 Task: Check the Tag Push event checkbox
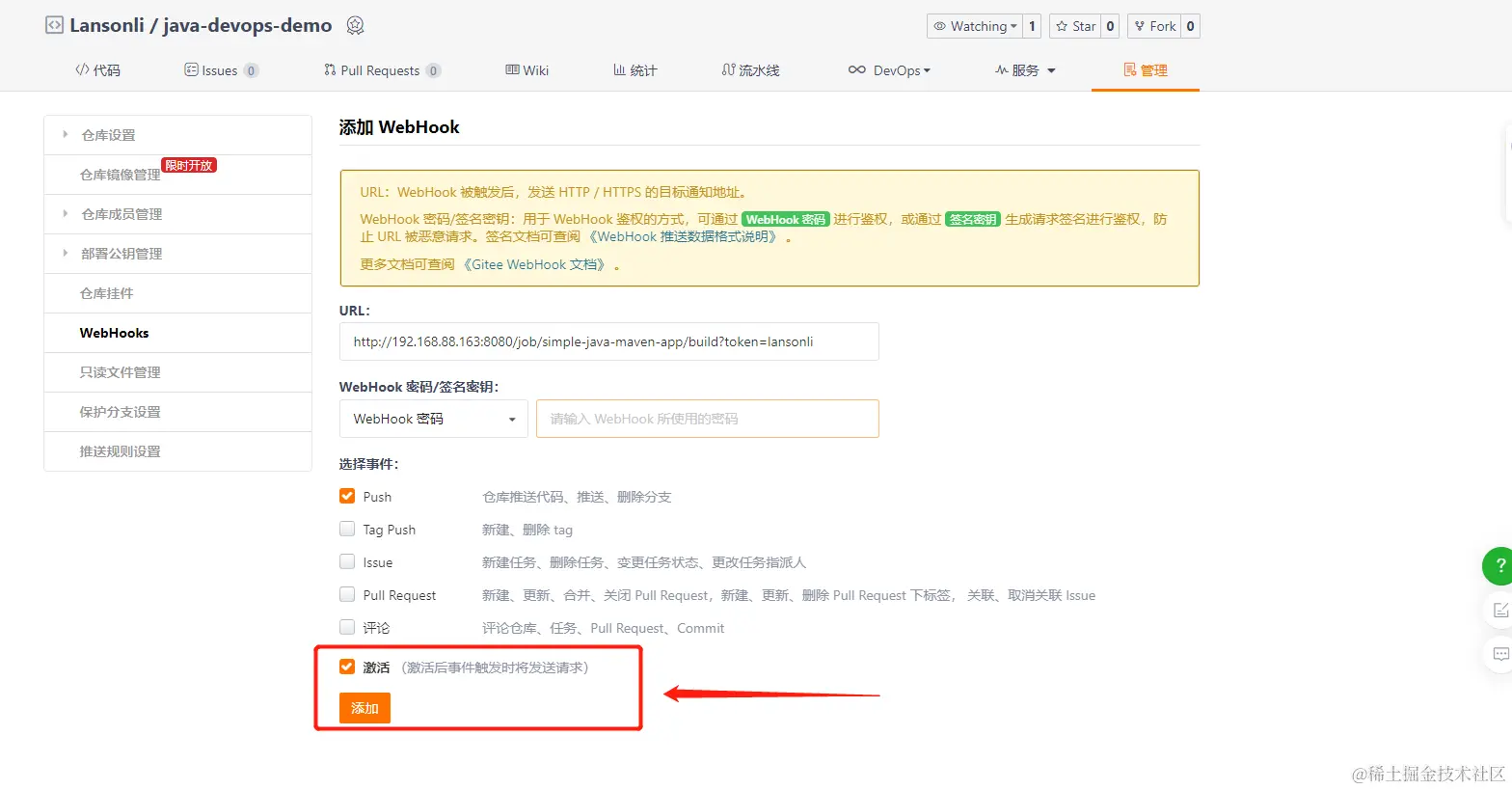tap(347, 529)
